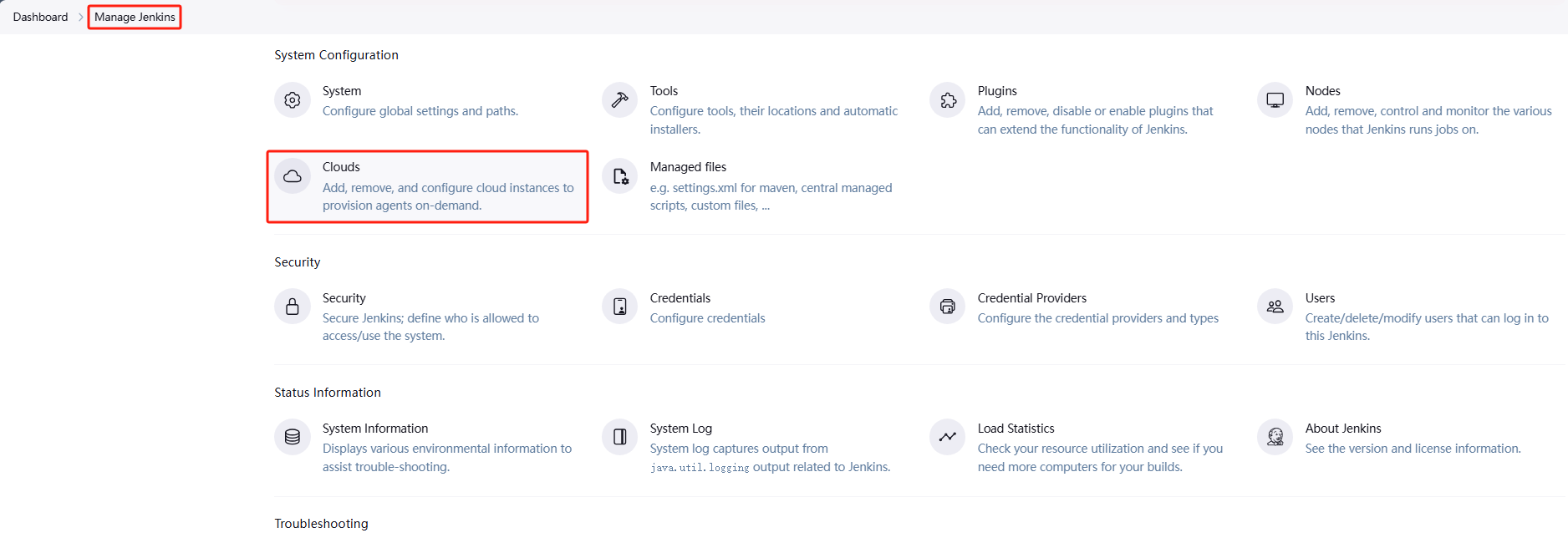Go to Dashboard breadcrumb

[40, 17]
